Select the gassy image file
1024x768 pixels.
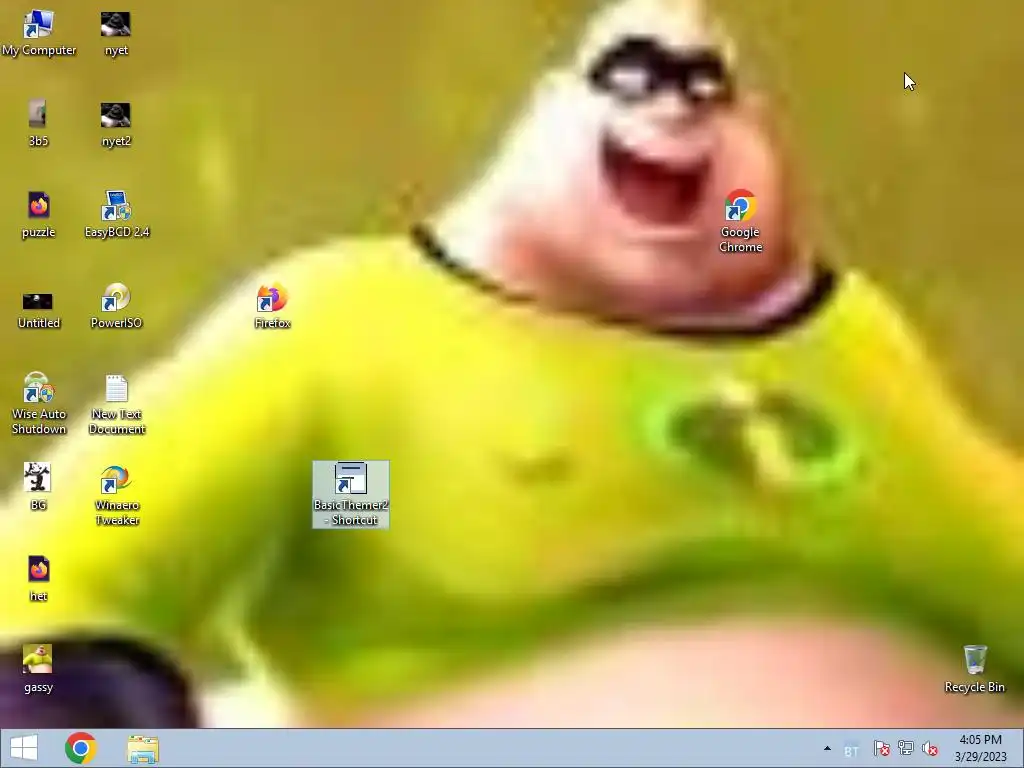(38, 669)
